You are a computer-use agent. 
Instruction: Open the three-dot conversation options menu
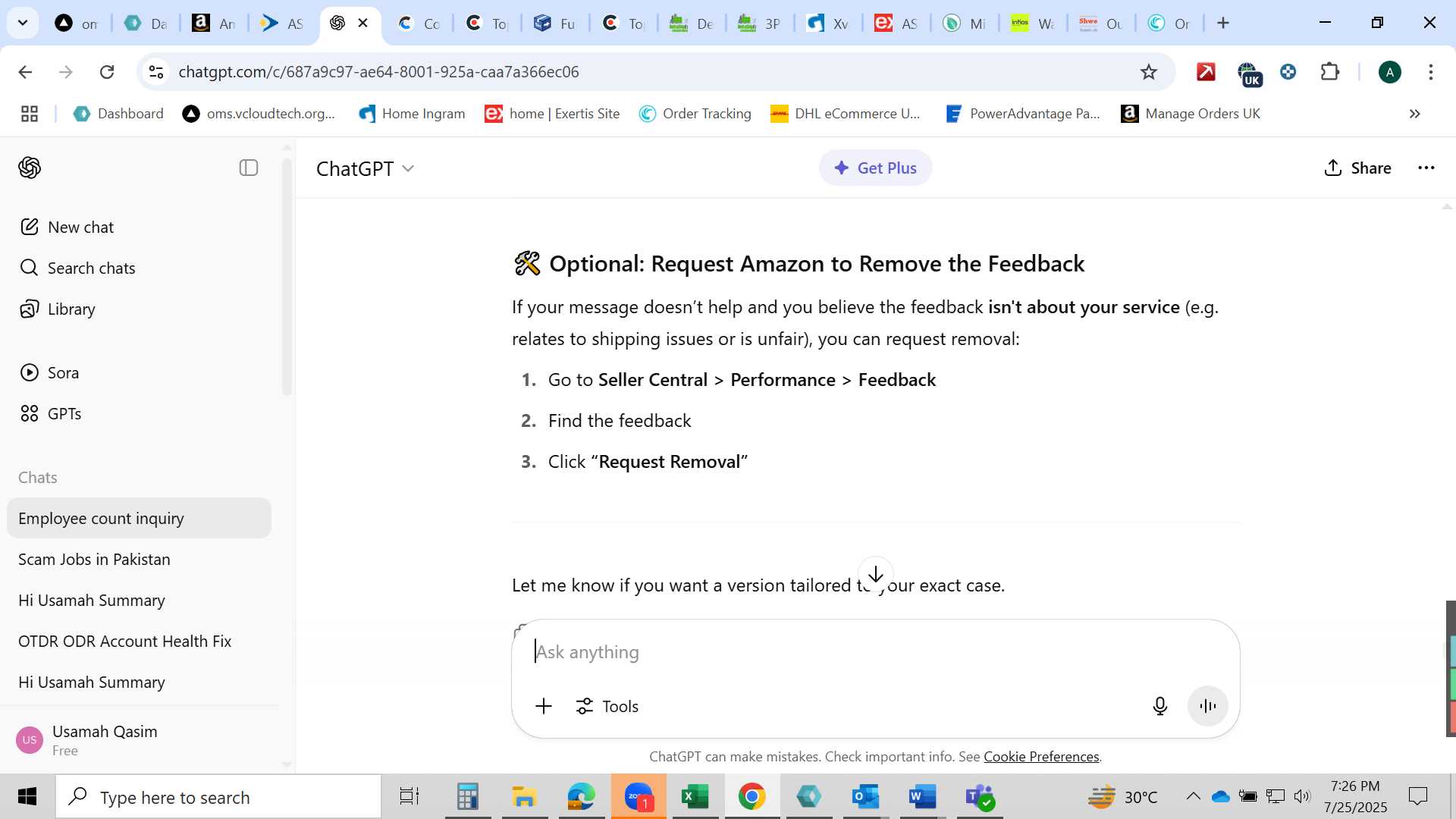tap(1426, 168)
